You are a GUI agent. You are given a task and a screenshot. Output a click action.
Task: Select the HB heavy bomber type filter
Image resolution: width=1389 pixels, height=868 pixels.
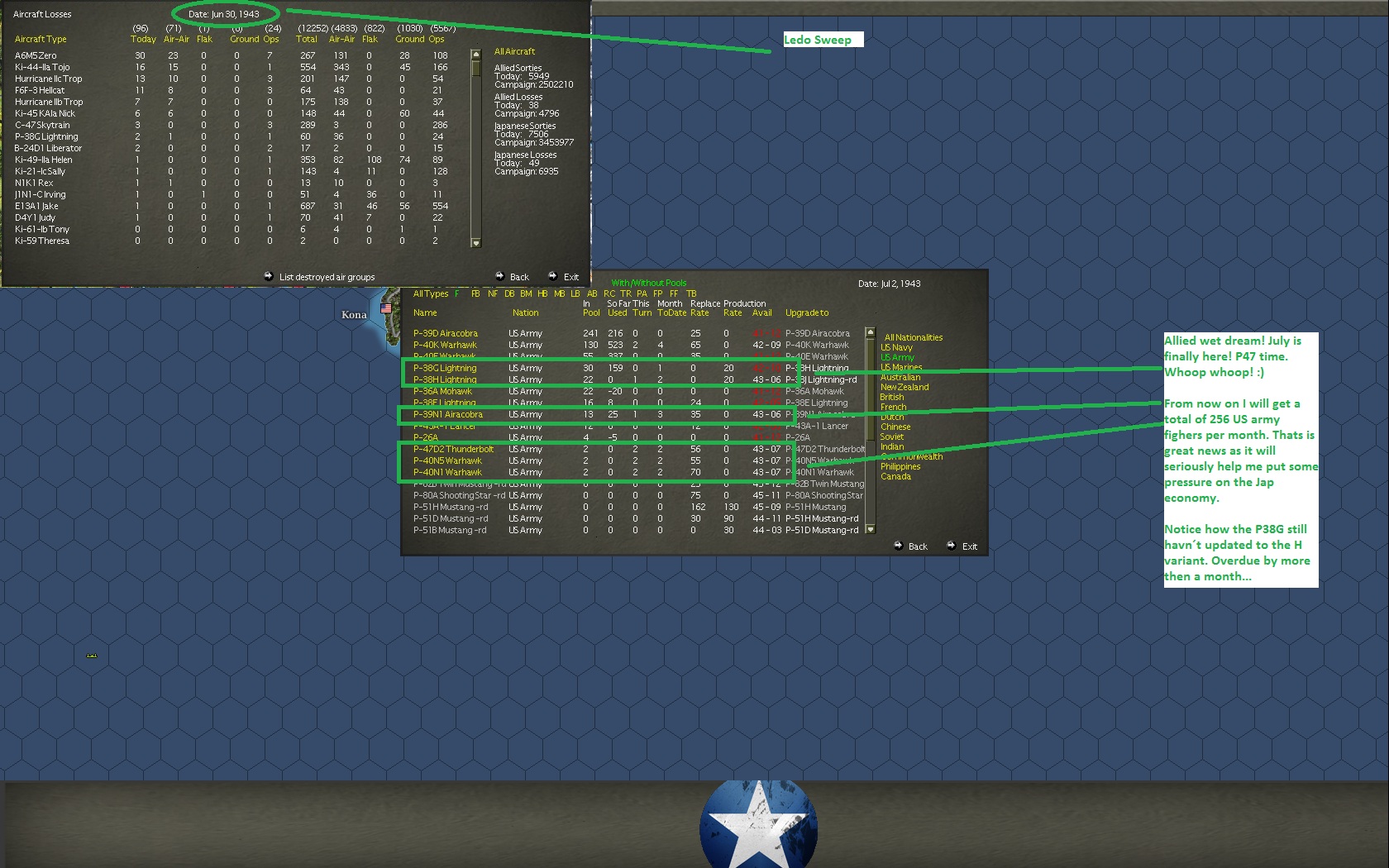click(x=542, y=293)
